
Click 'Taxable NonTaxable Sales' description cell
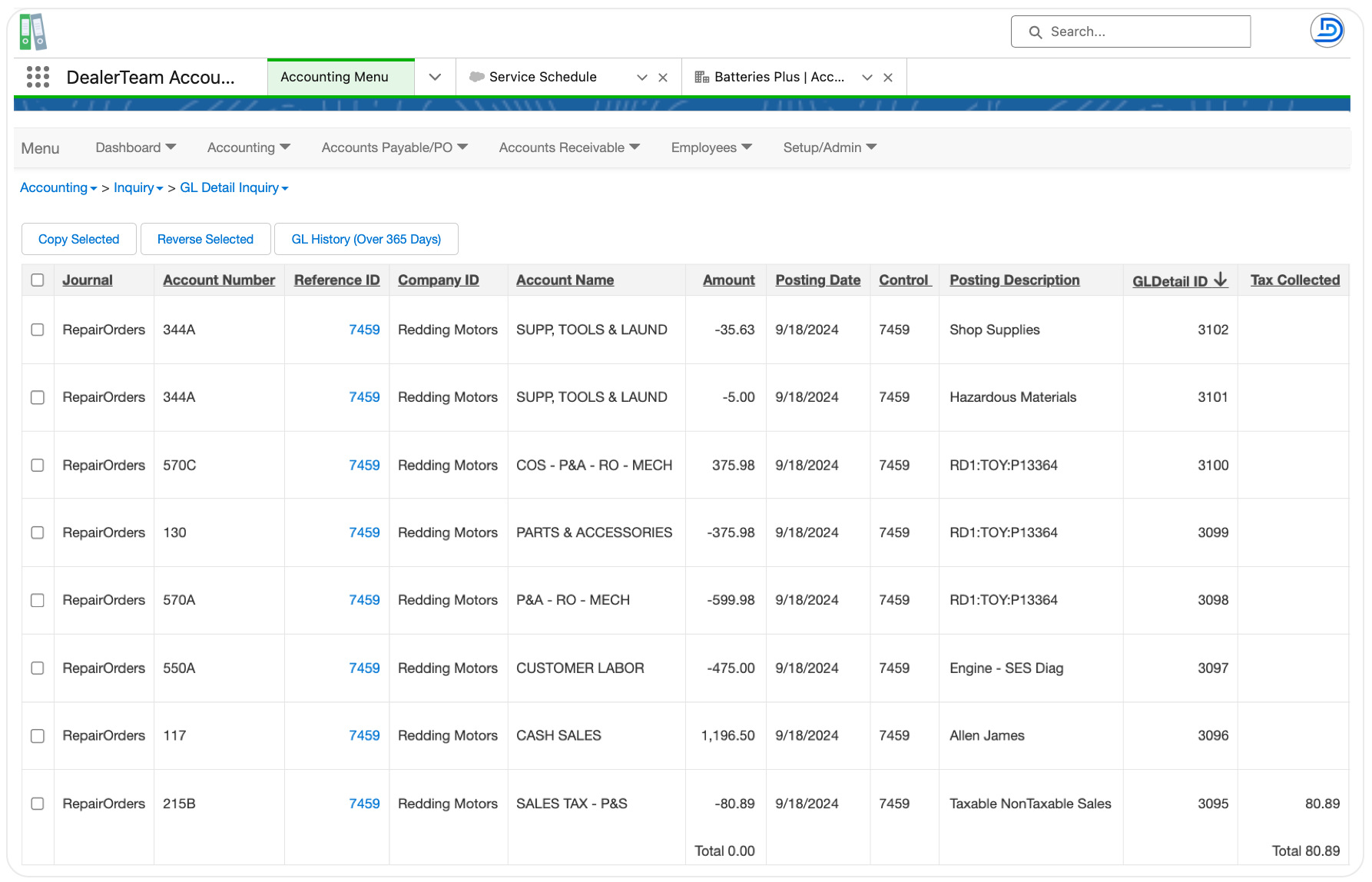coord(1030,804)
